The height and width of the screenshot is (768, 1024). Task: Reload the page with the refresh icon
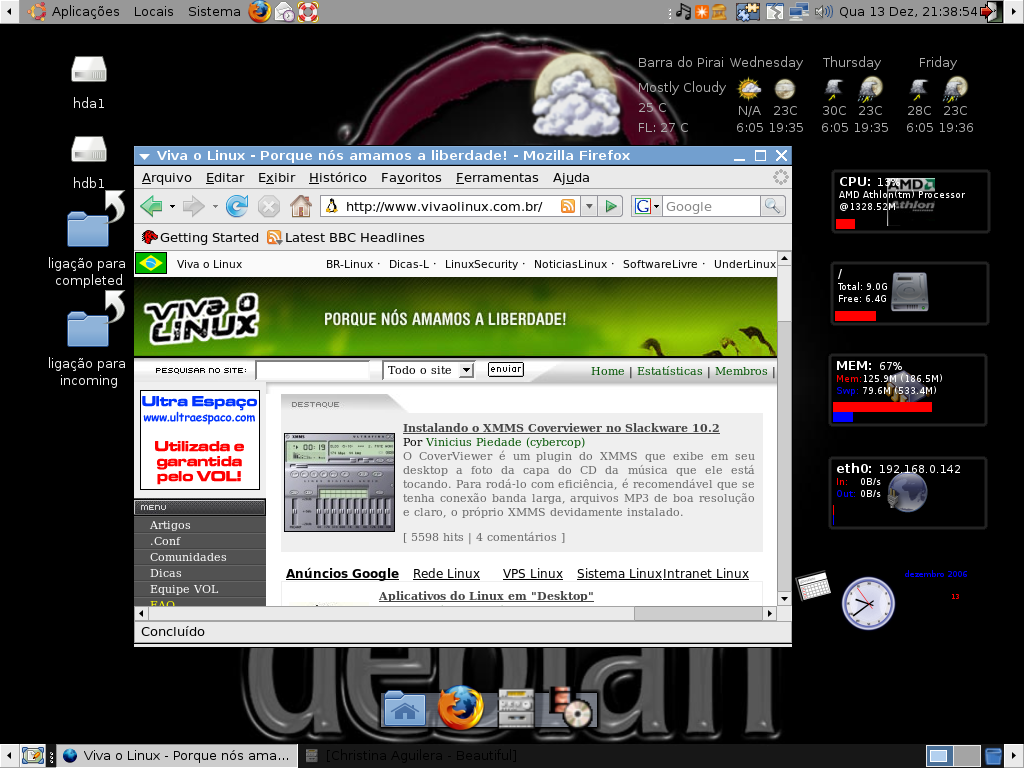coord(236,206)
